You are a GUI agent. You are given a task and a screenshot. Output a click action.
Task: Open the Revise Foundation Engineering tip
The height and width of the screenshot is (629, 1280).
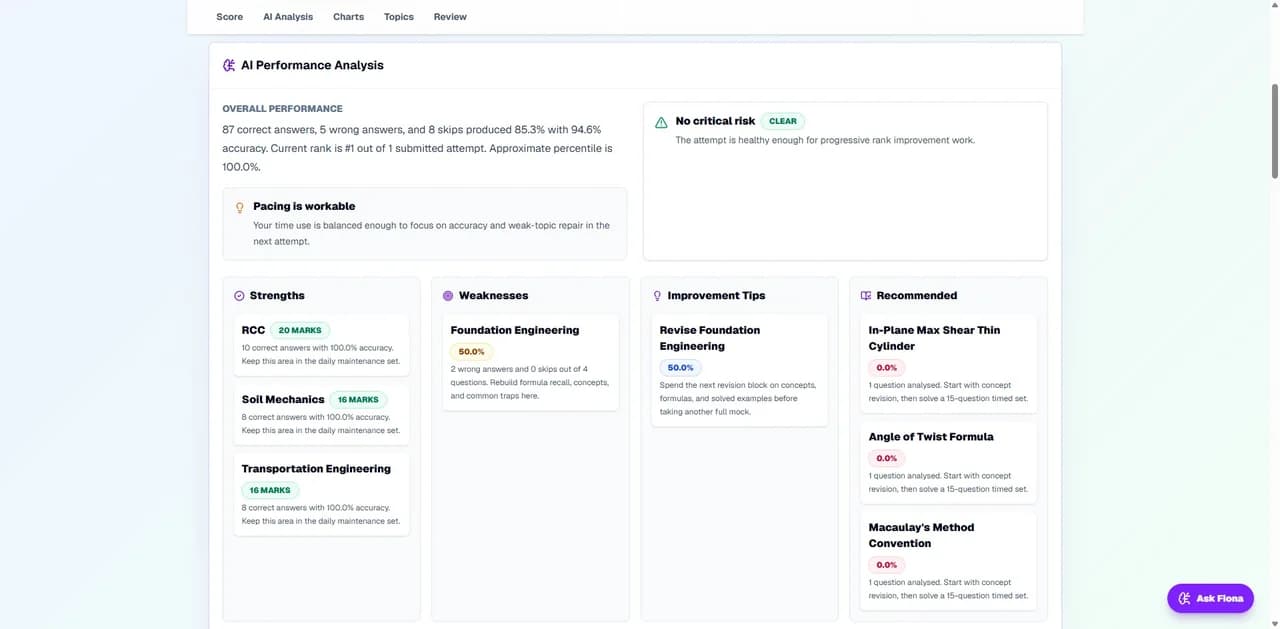click(x=710, y=338)
